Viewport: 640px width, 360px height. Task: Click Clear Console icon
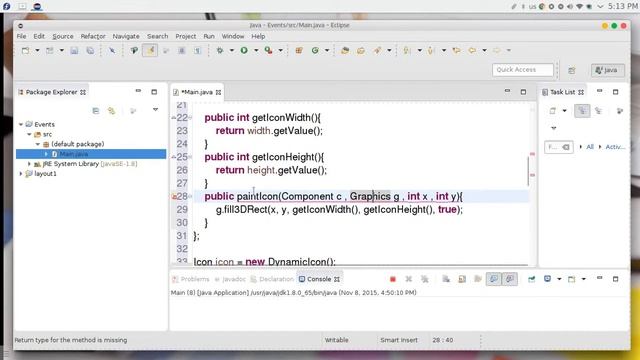446,279
